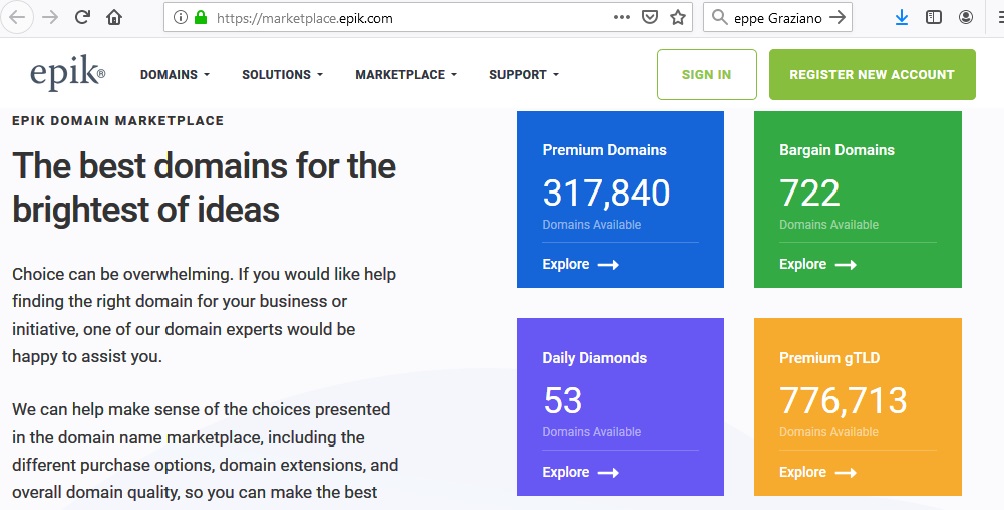
Task: Reload the page with the refresh icon
Action: pos(82,17)
